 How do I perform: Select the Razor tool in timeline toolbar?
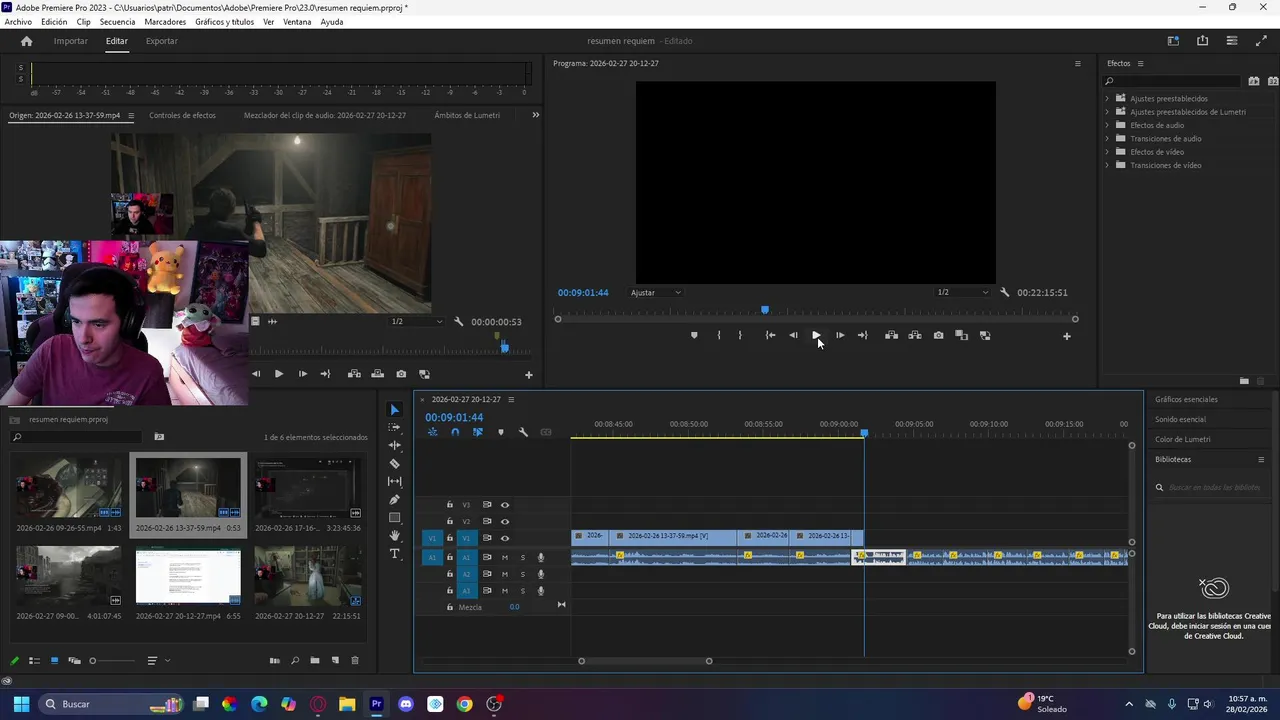[x=394, y=464]
